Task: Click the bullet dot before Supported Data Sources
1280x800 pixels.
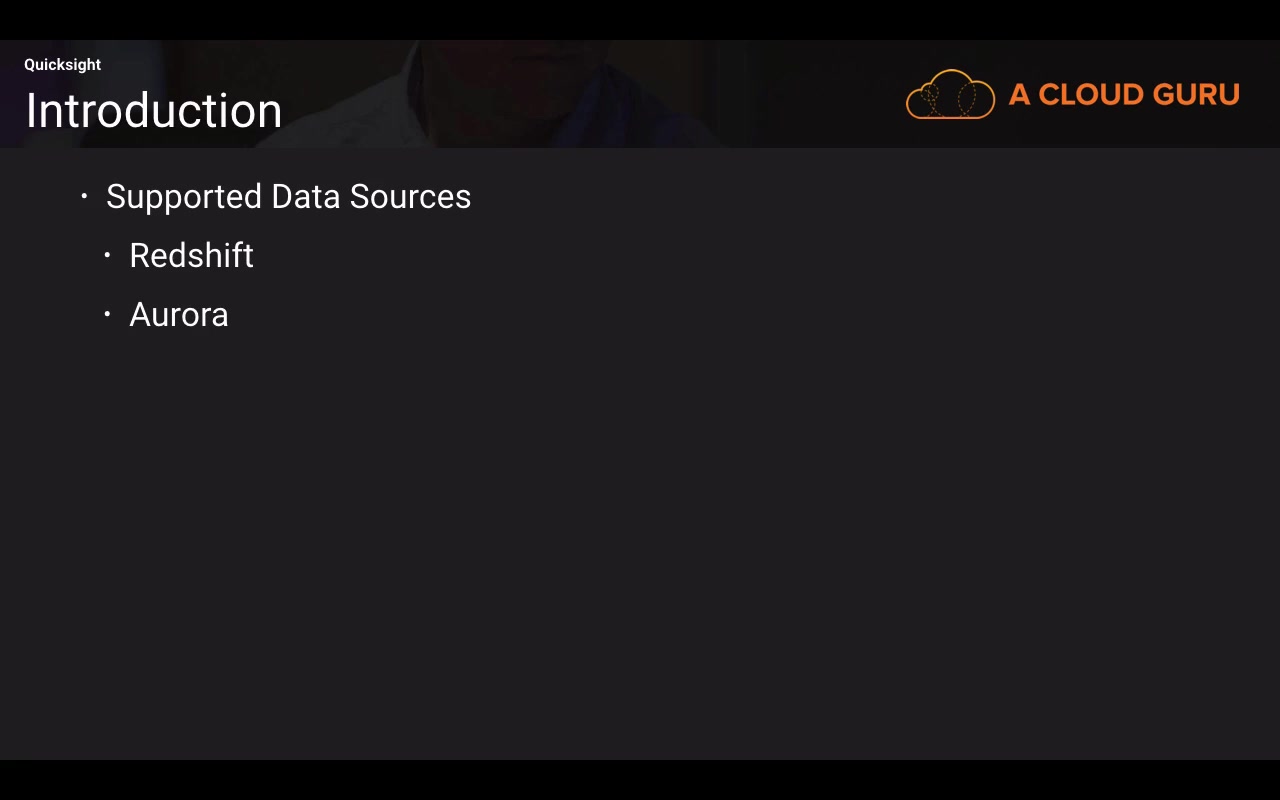Action: point(84,197)
